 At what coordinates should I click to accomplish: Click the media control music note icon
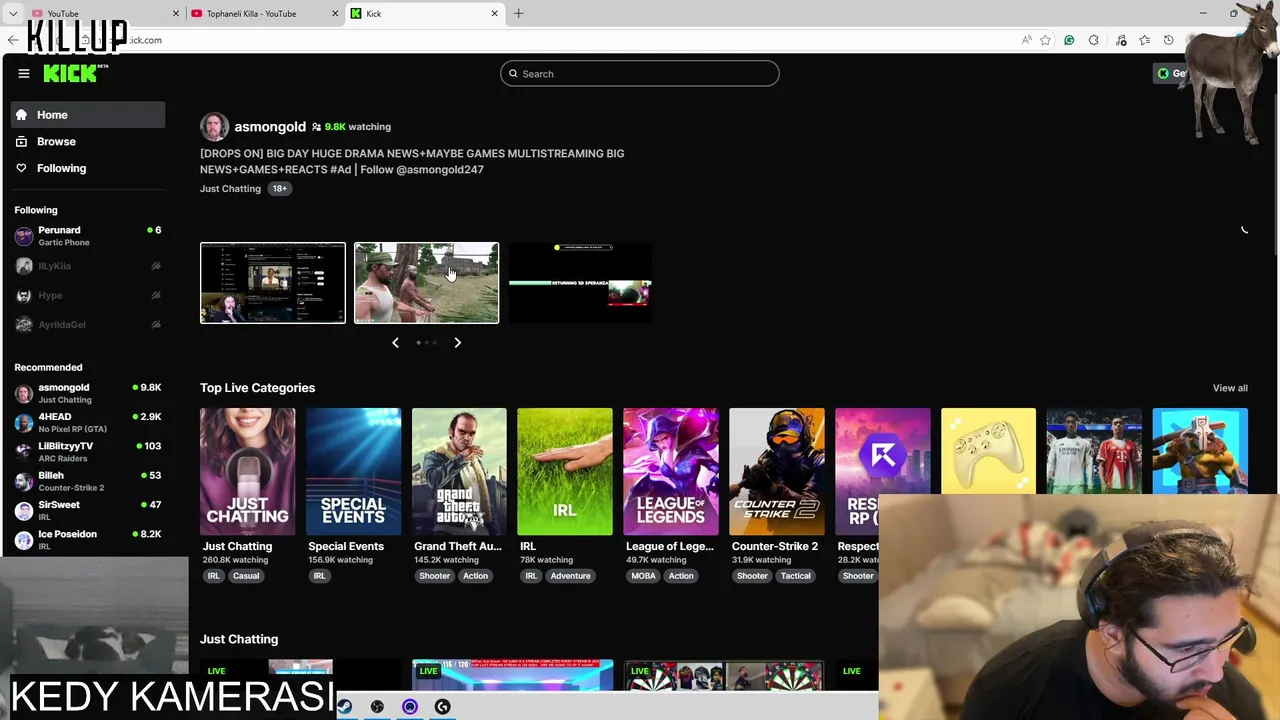point(1120,40)
